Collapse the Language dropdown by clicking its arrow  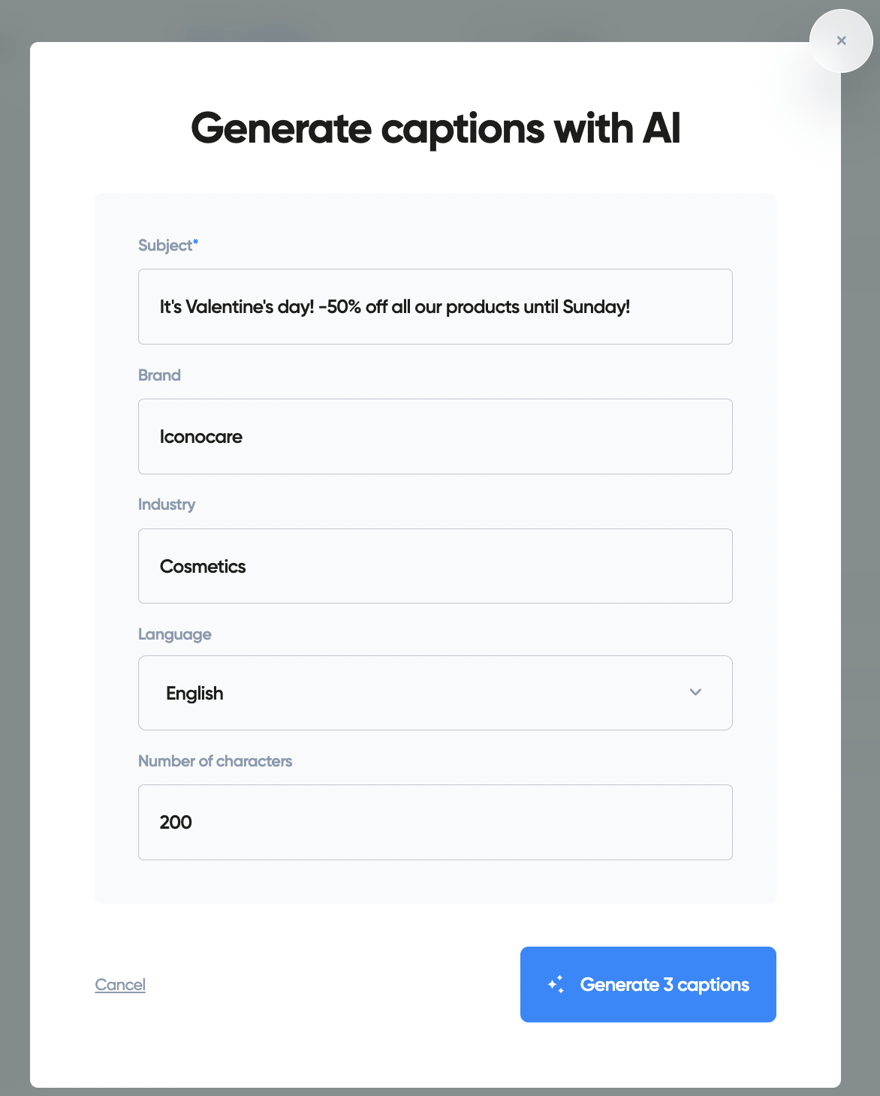click(x=695, y=691)
